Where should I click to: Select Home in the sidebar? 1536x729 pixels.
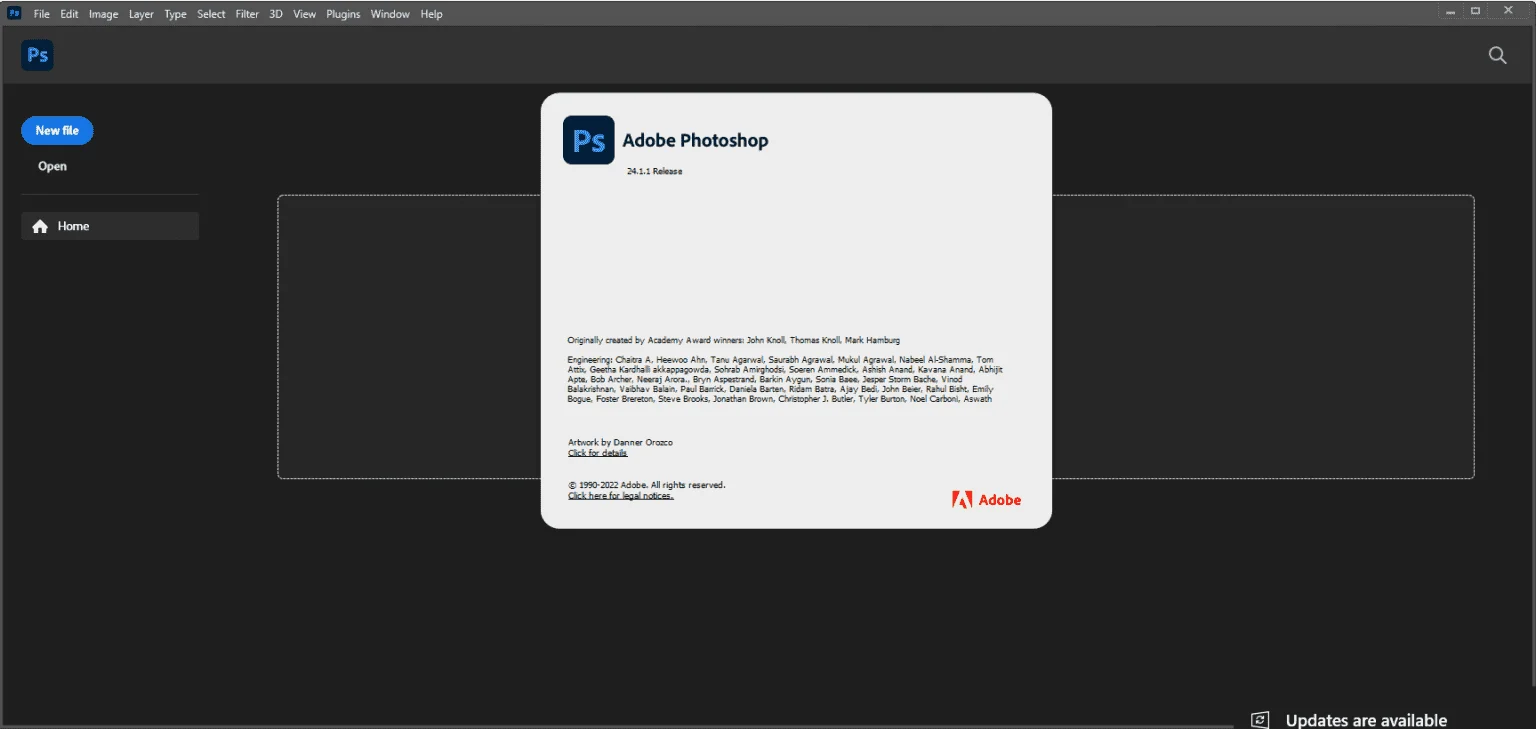[110, 226]
